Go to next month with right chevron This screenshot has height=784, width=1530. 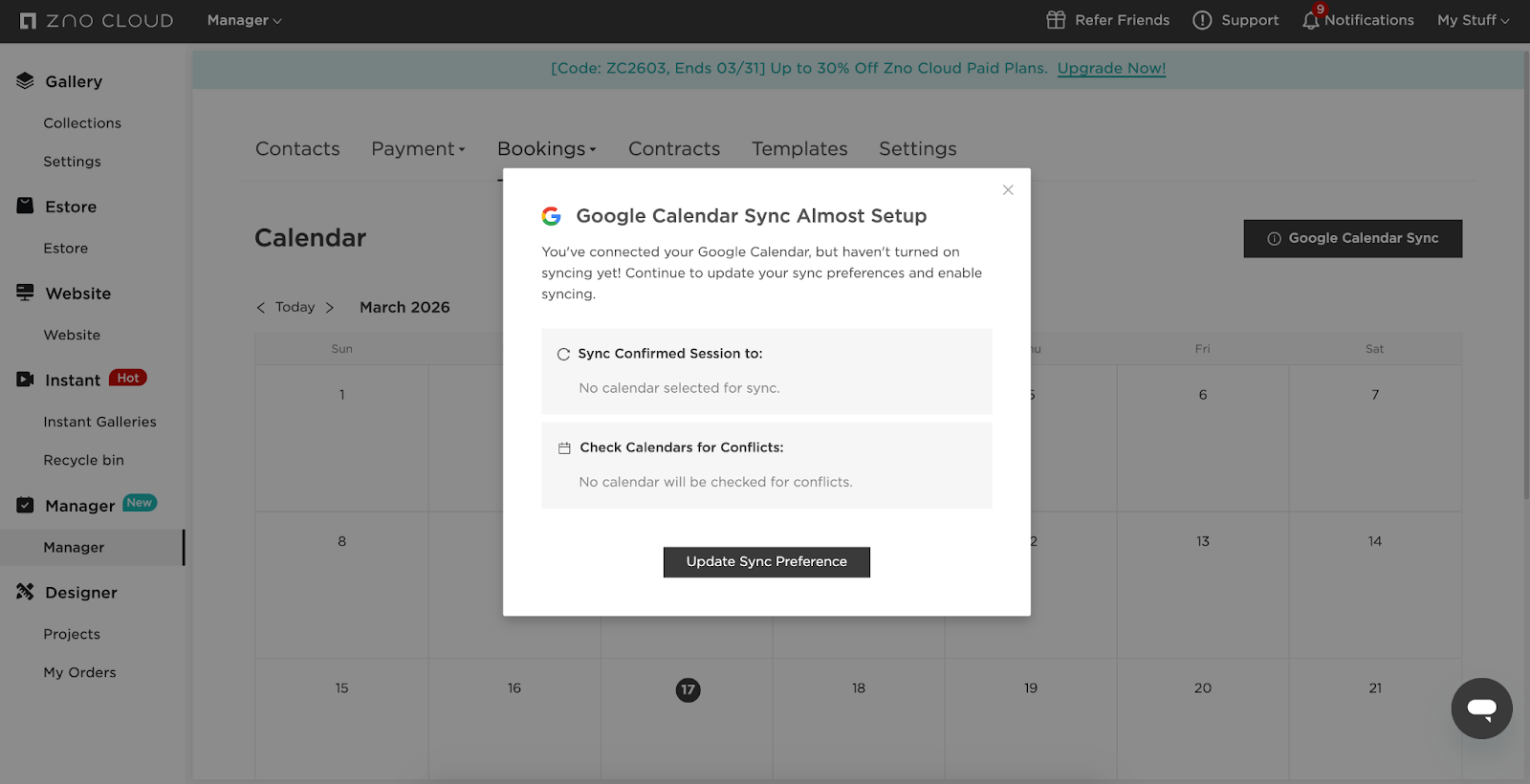point(330,308)
